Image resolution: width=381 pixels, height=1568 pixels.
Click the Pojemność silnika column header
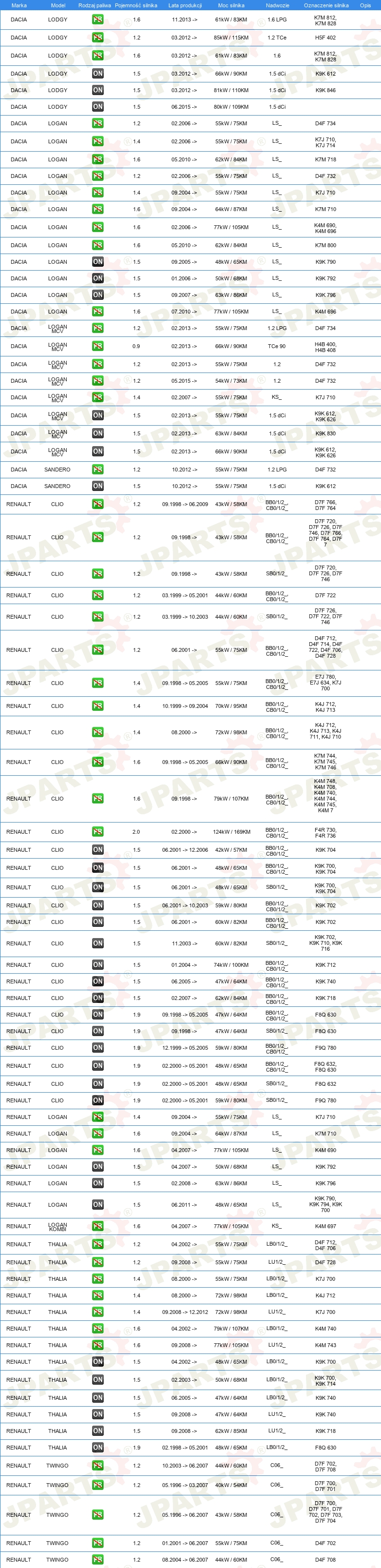(x=136, y=5)
